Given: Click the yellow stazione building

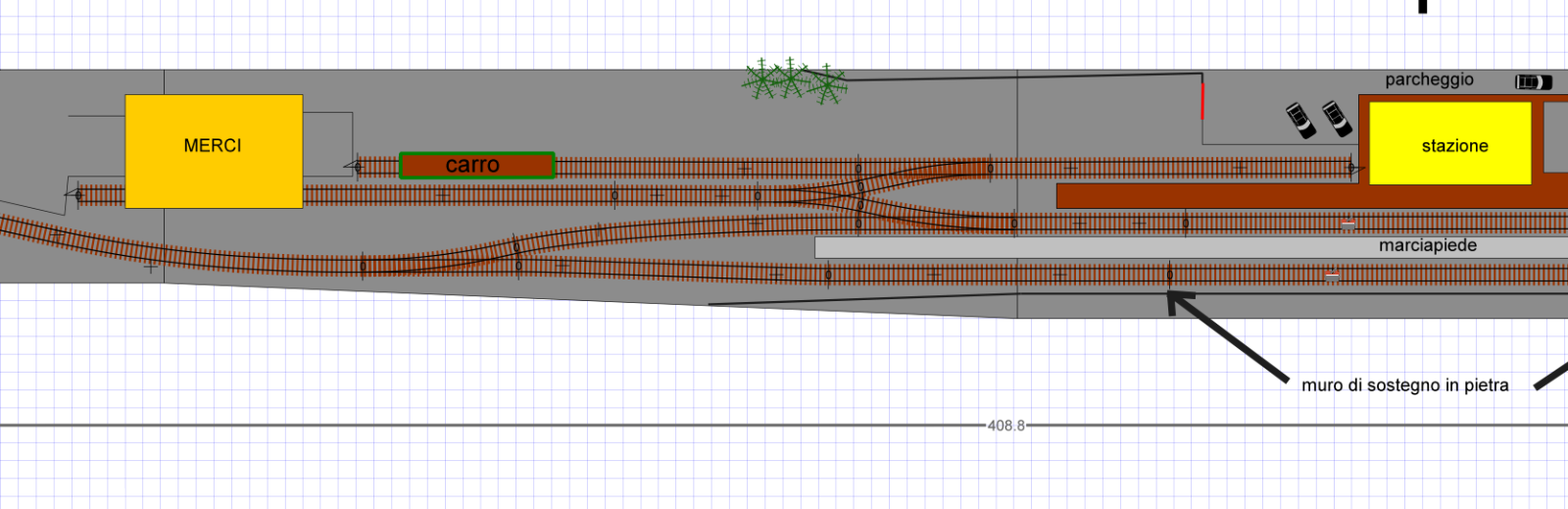Looking at the screenshot, I should coord(1449,144).
